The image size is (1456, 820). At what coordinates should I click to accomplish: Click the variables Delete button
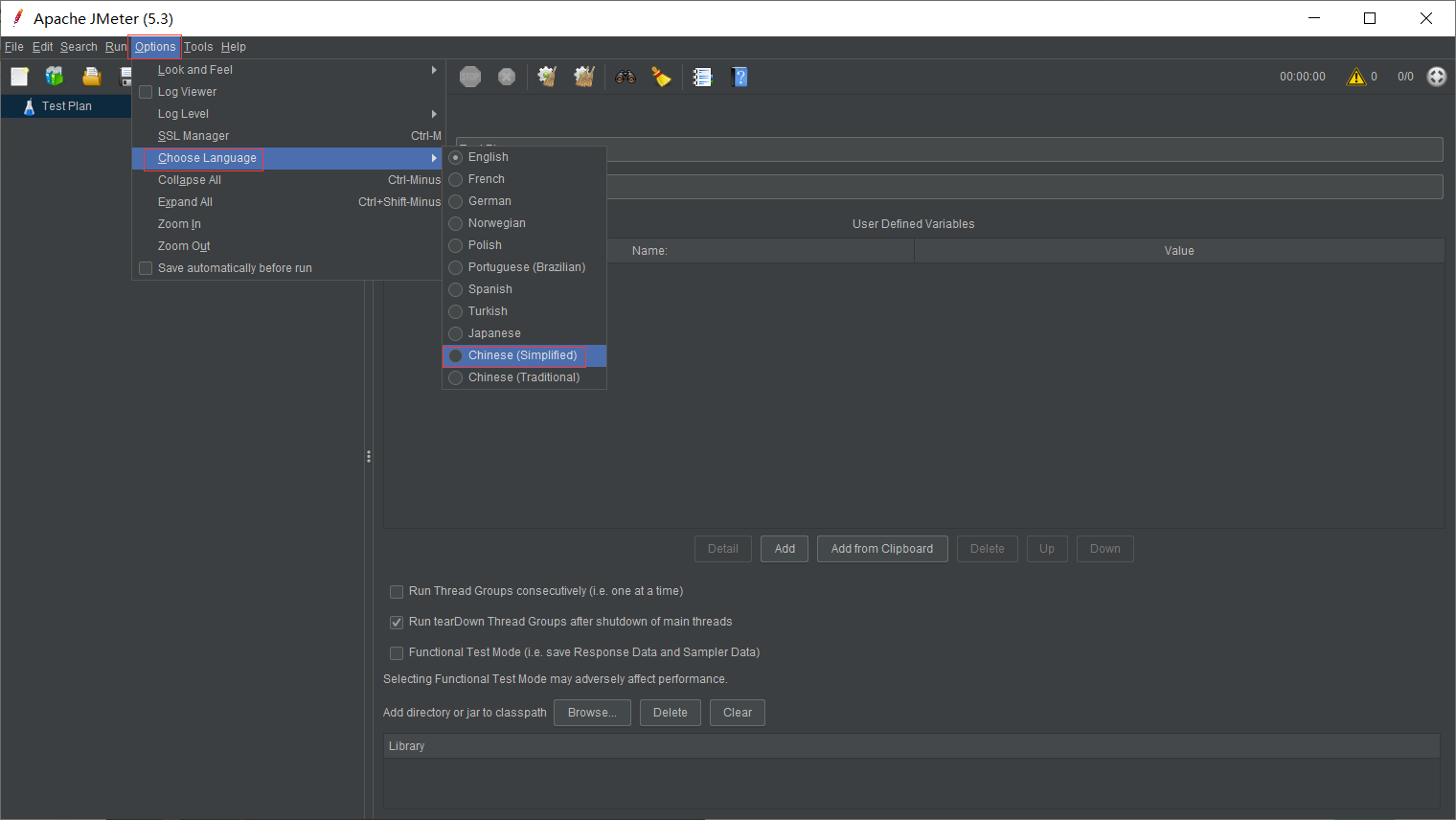[988, 549]
